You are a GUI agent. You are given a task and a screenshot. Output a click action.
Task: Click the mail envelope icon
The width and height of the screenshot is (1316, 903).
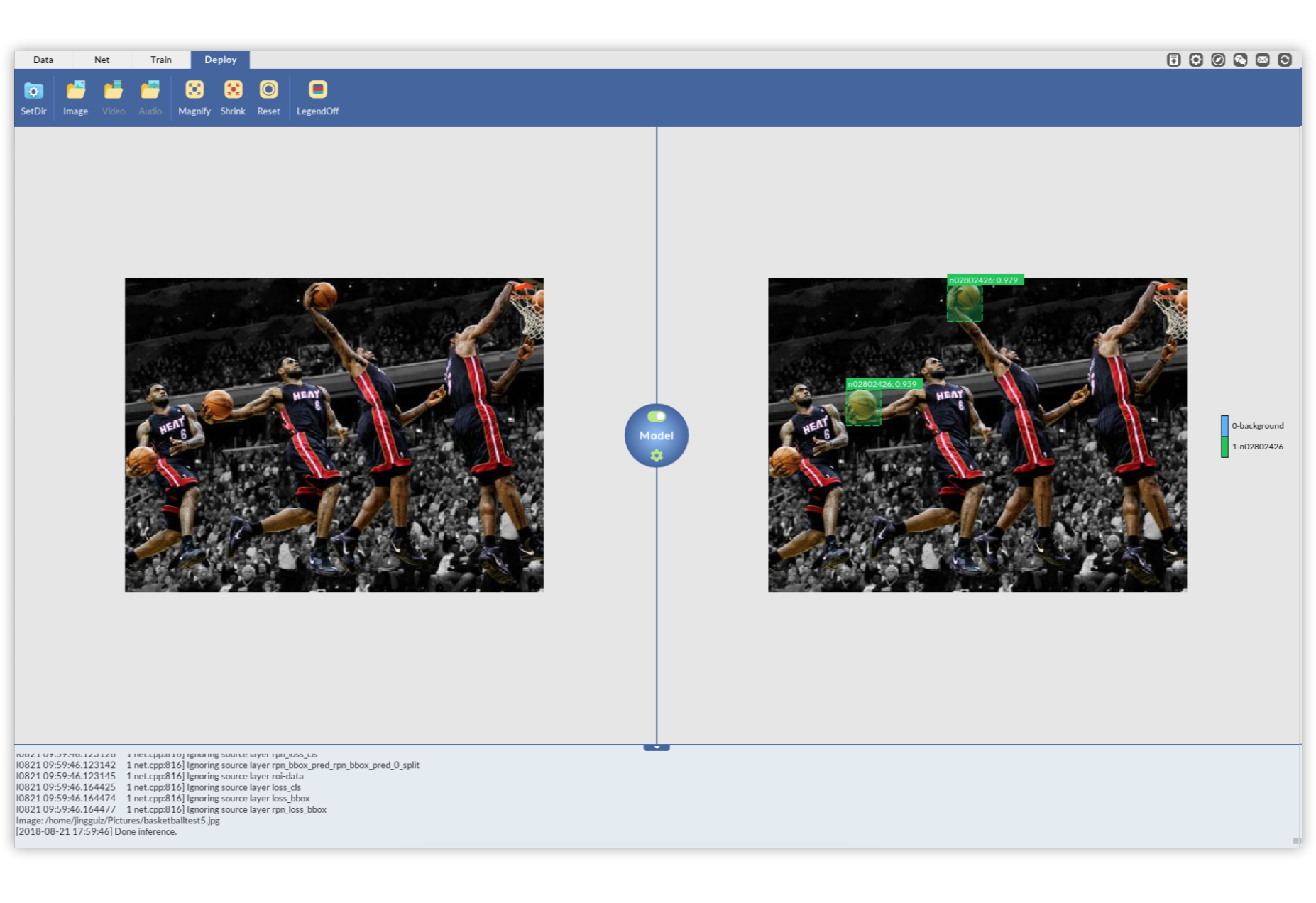click(1262, 60)
